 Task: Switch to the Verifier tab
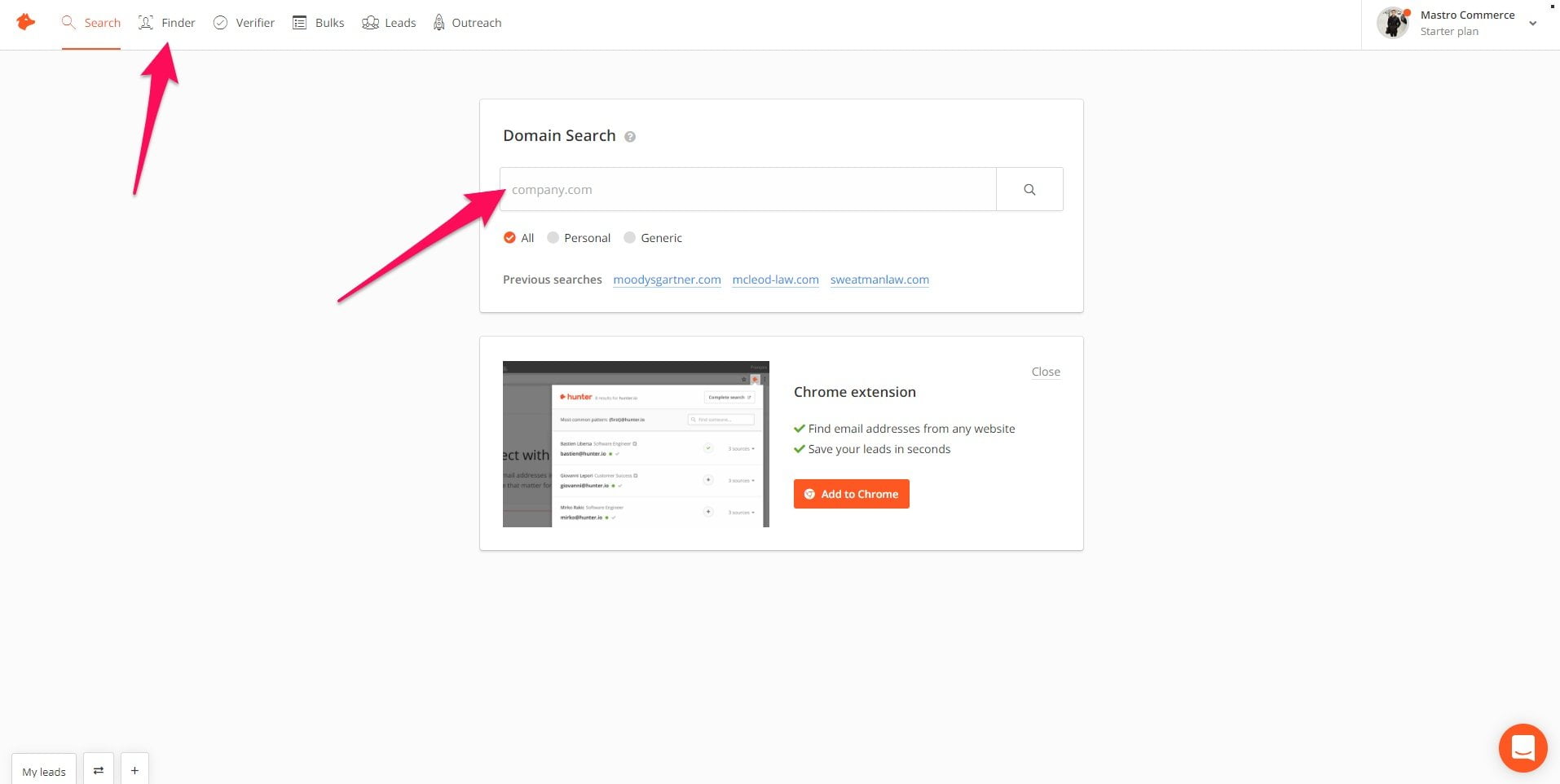[244, 23]
